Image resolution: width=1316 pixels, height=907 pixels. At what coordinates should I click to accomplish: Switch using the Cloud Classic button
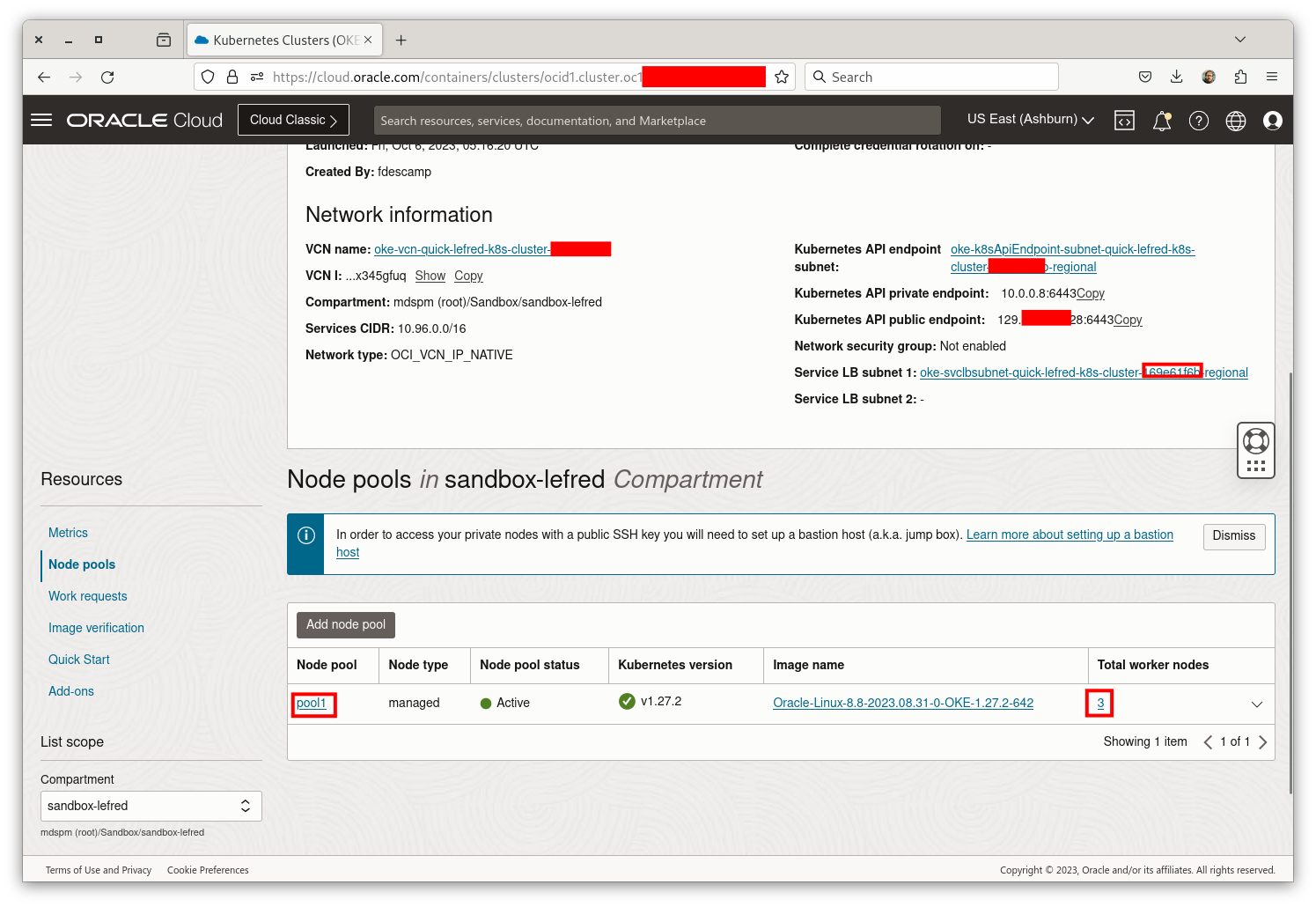[293, 120]
